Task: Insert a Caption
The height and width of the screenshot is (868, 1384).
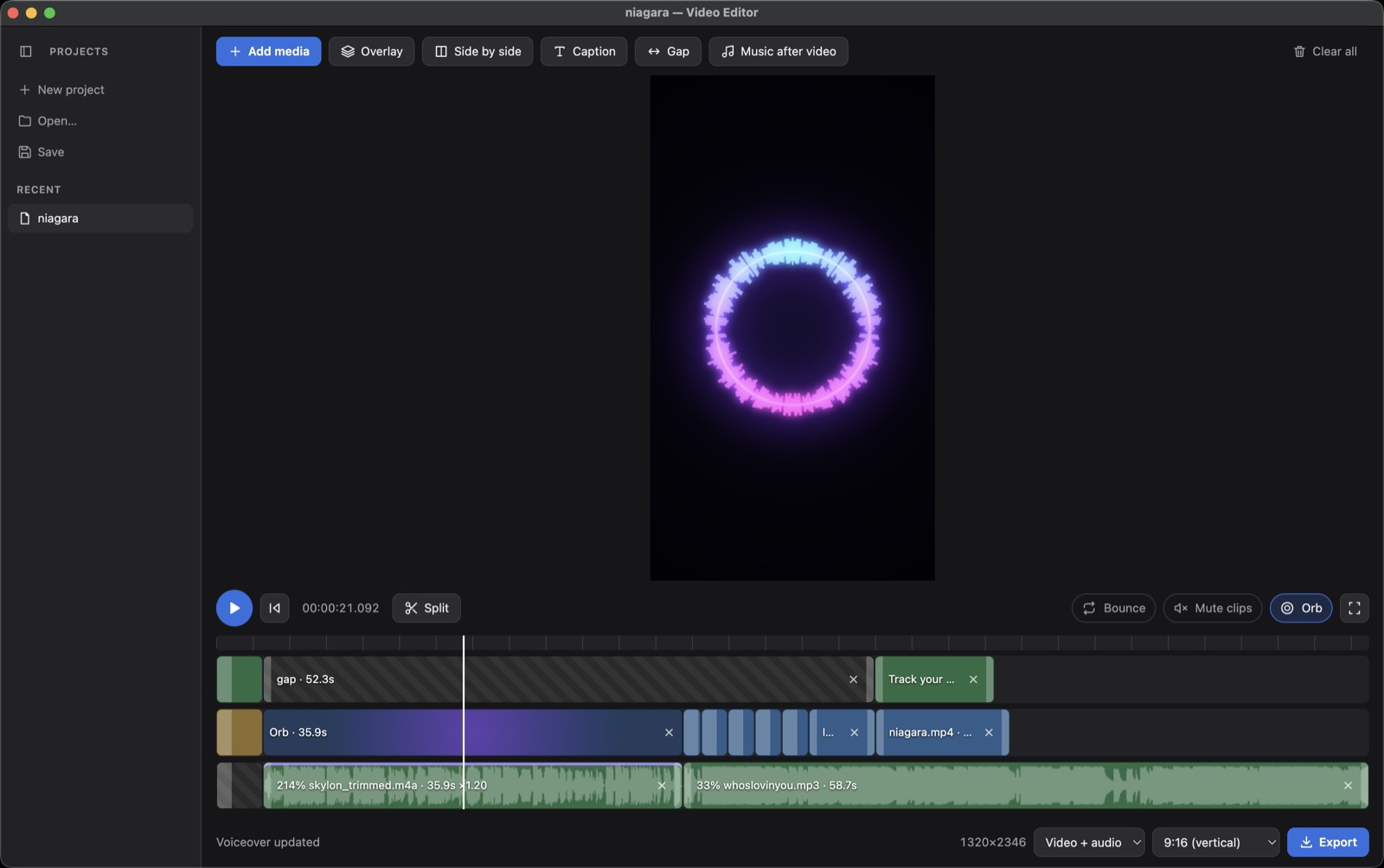Action: pyautogui.click(x=584, y=51)
